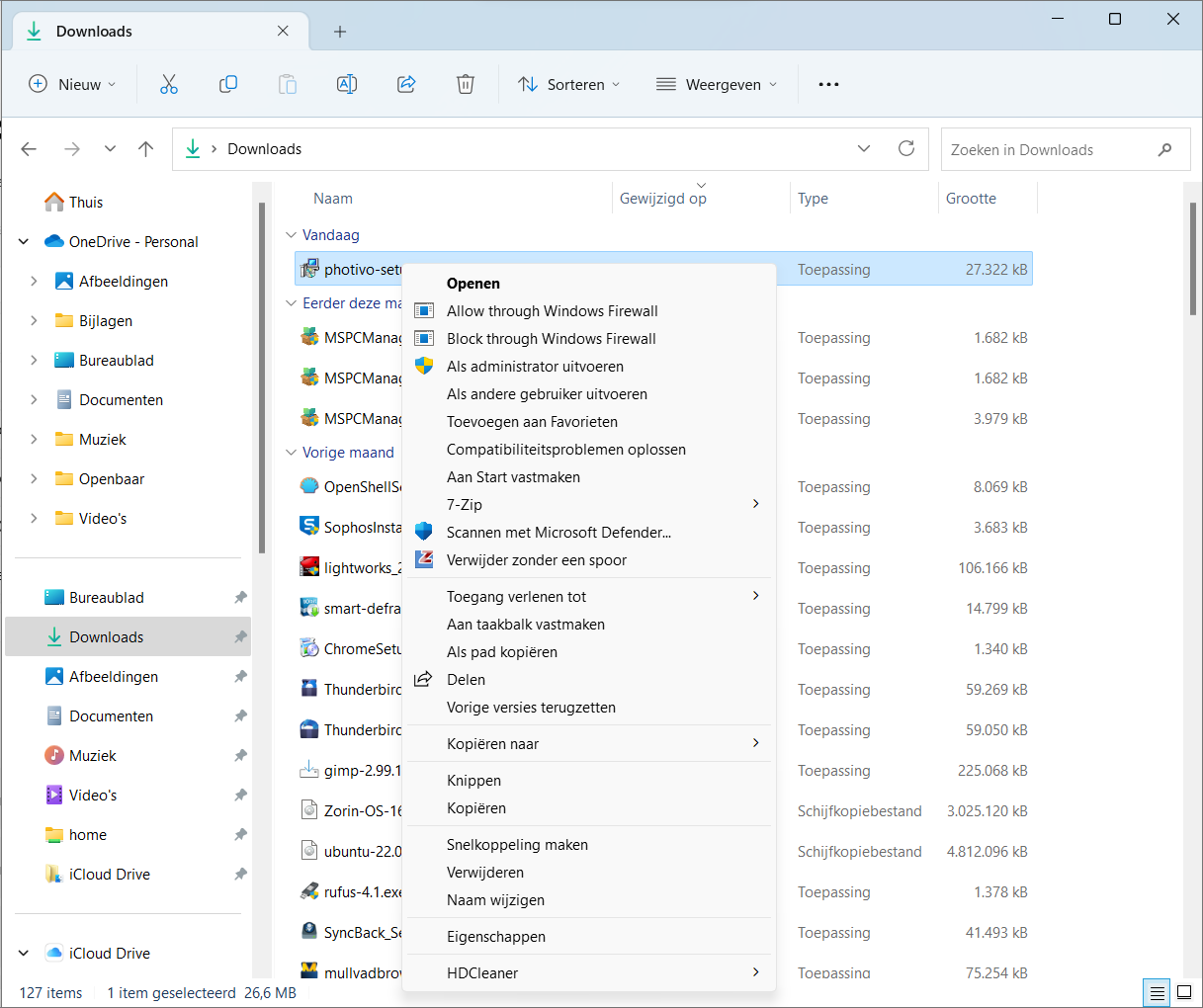
Task: Click the Cut scissors icon in toolbar
Action: pos(169,84)
